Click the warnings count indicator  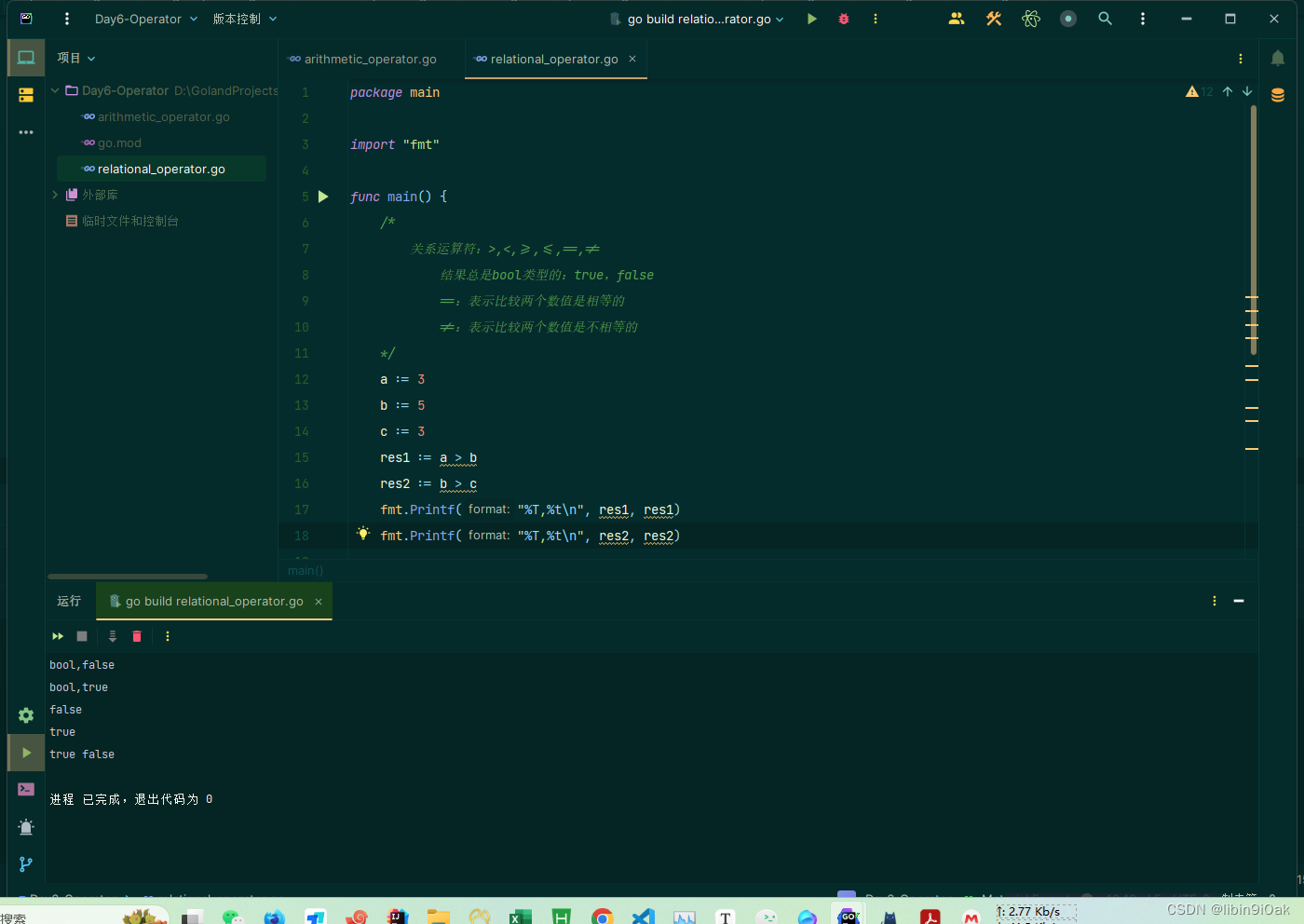(x=1200, y=91)
